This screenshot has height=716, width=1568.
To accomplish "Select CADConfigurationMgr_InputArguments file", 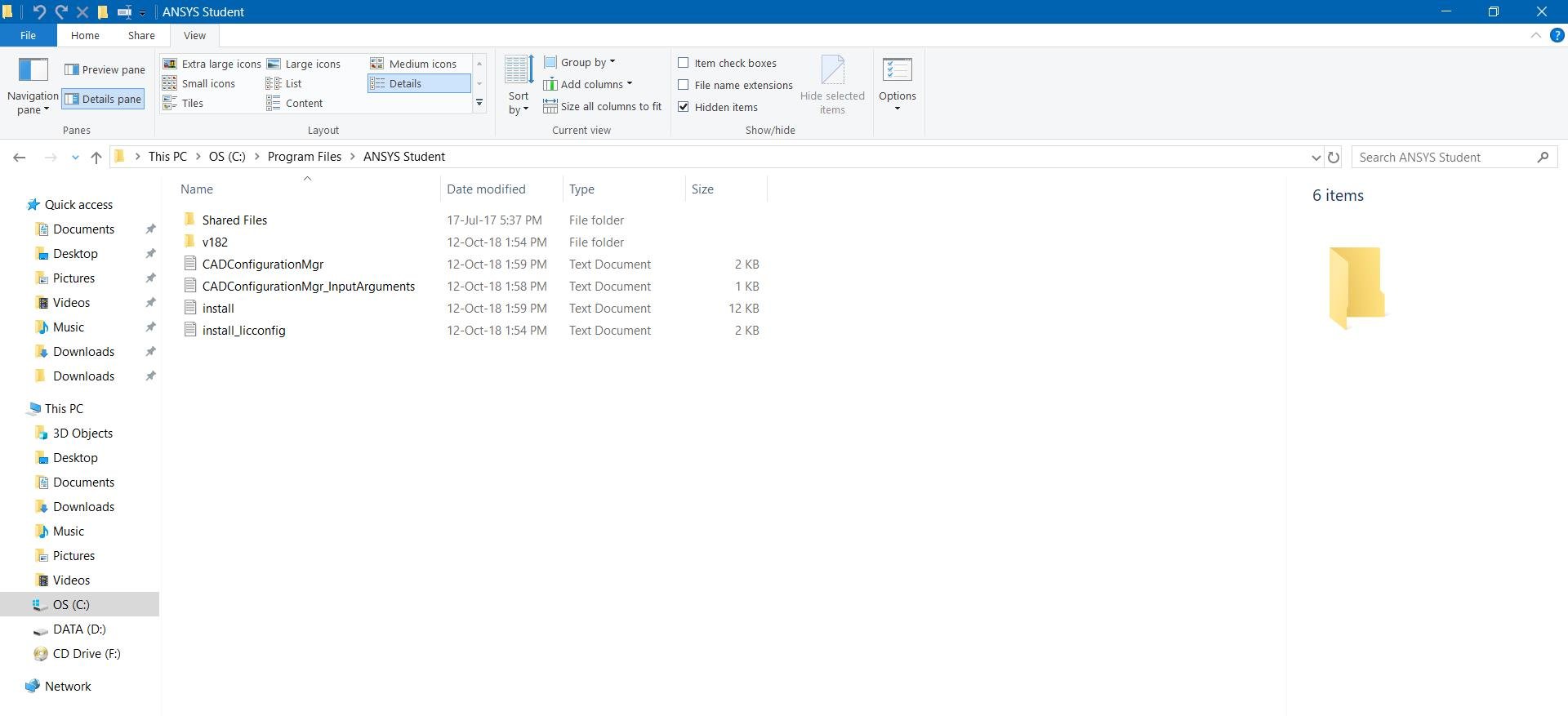I will point(309,287).
